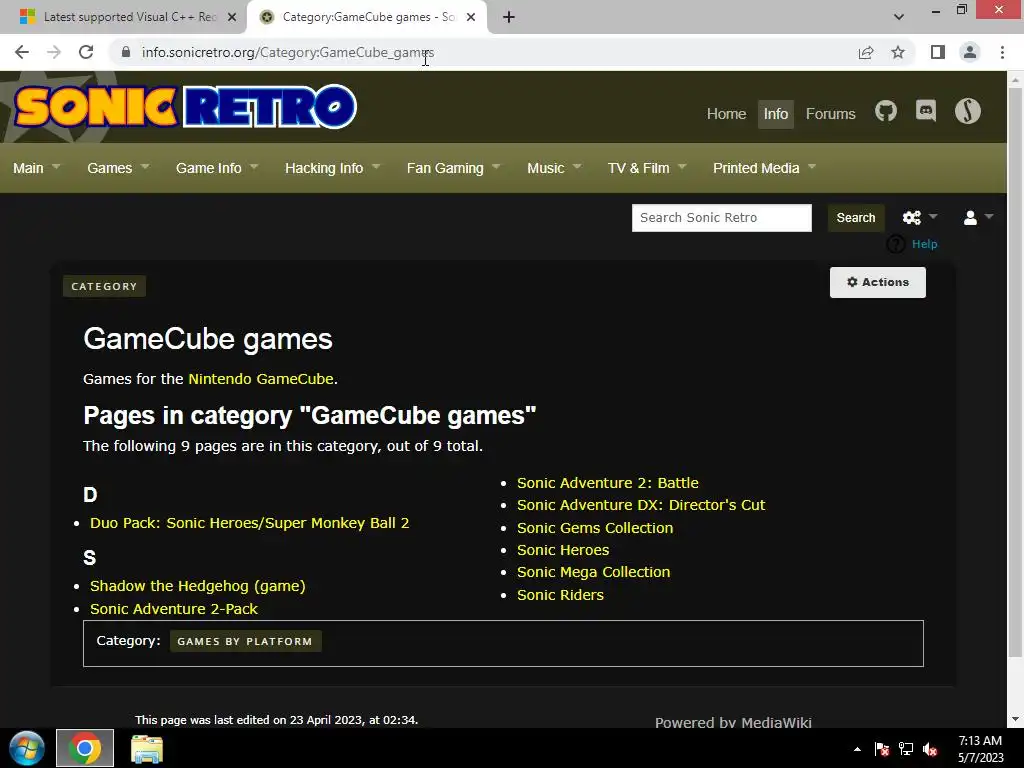
Task: Click the page vertical scrollbar
Action: tap(1015, 372)
